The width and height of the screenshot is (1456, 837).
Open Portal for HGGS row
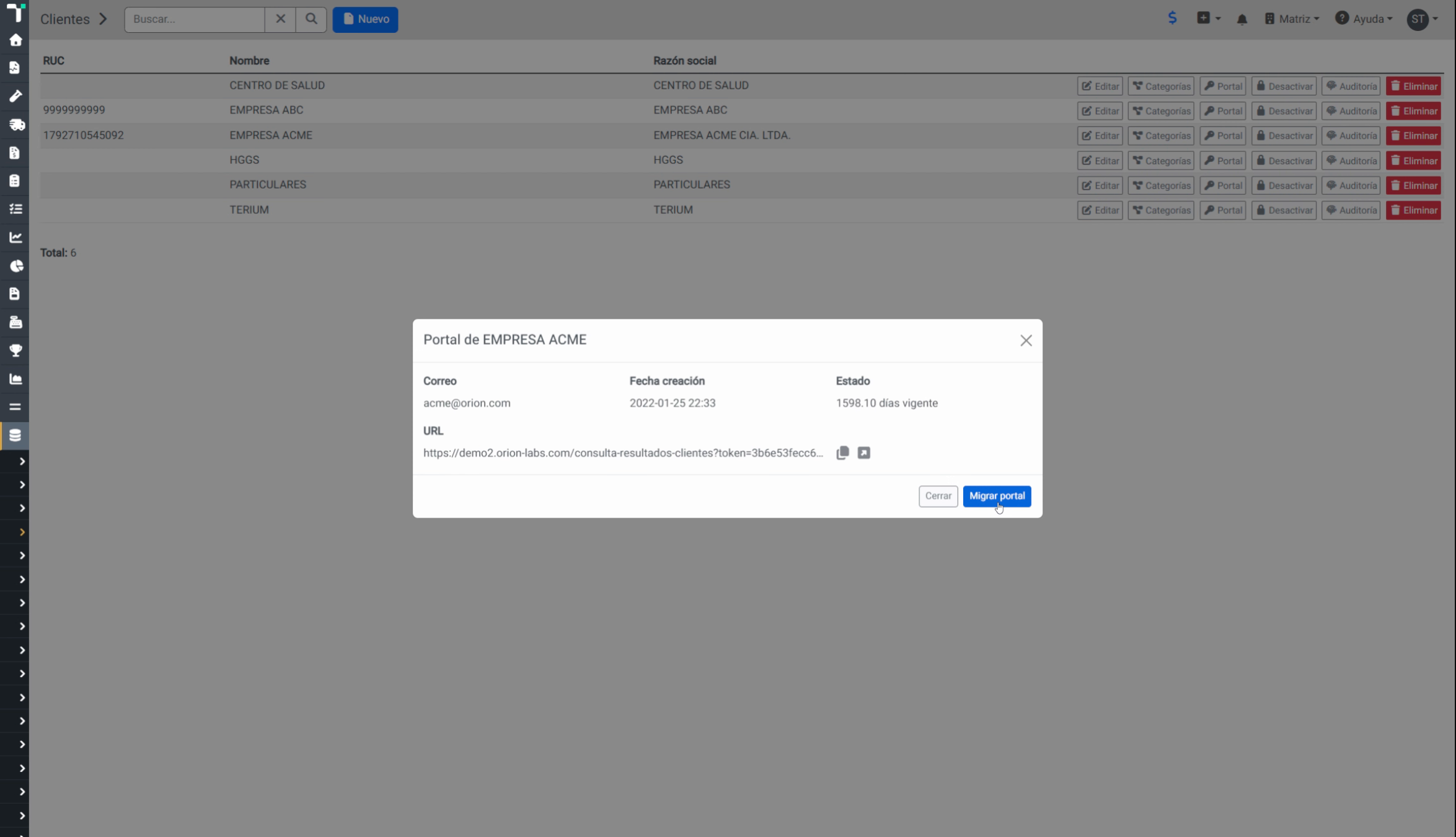(1222, 161)
